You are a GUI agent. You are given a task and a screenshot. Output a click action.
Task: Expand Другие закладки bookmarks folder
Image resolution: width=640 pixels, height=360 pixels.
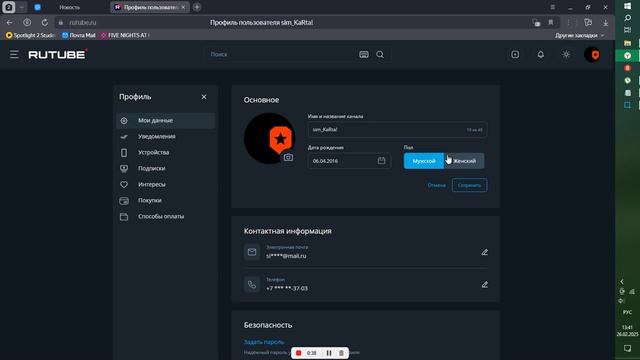click(580, 36)
